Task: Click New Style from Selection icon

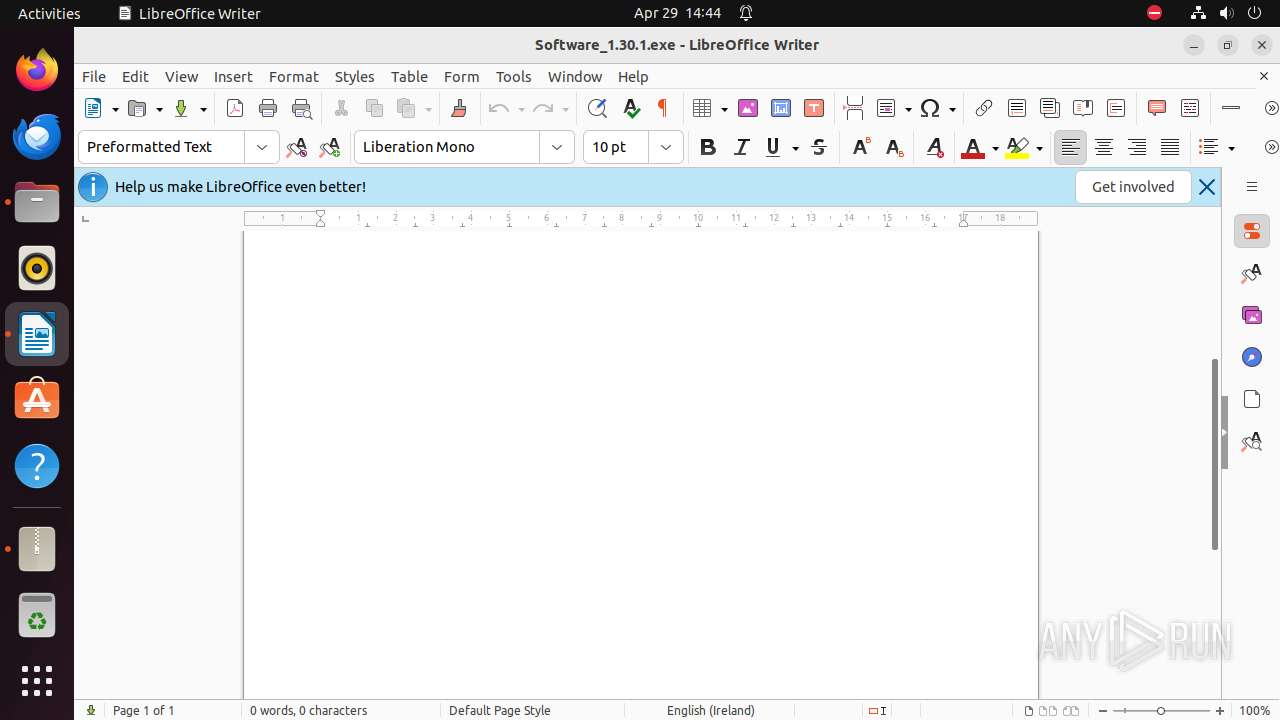Action: click(x=329, y=148)
